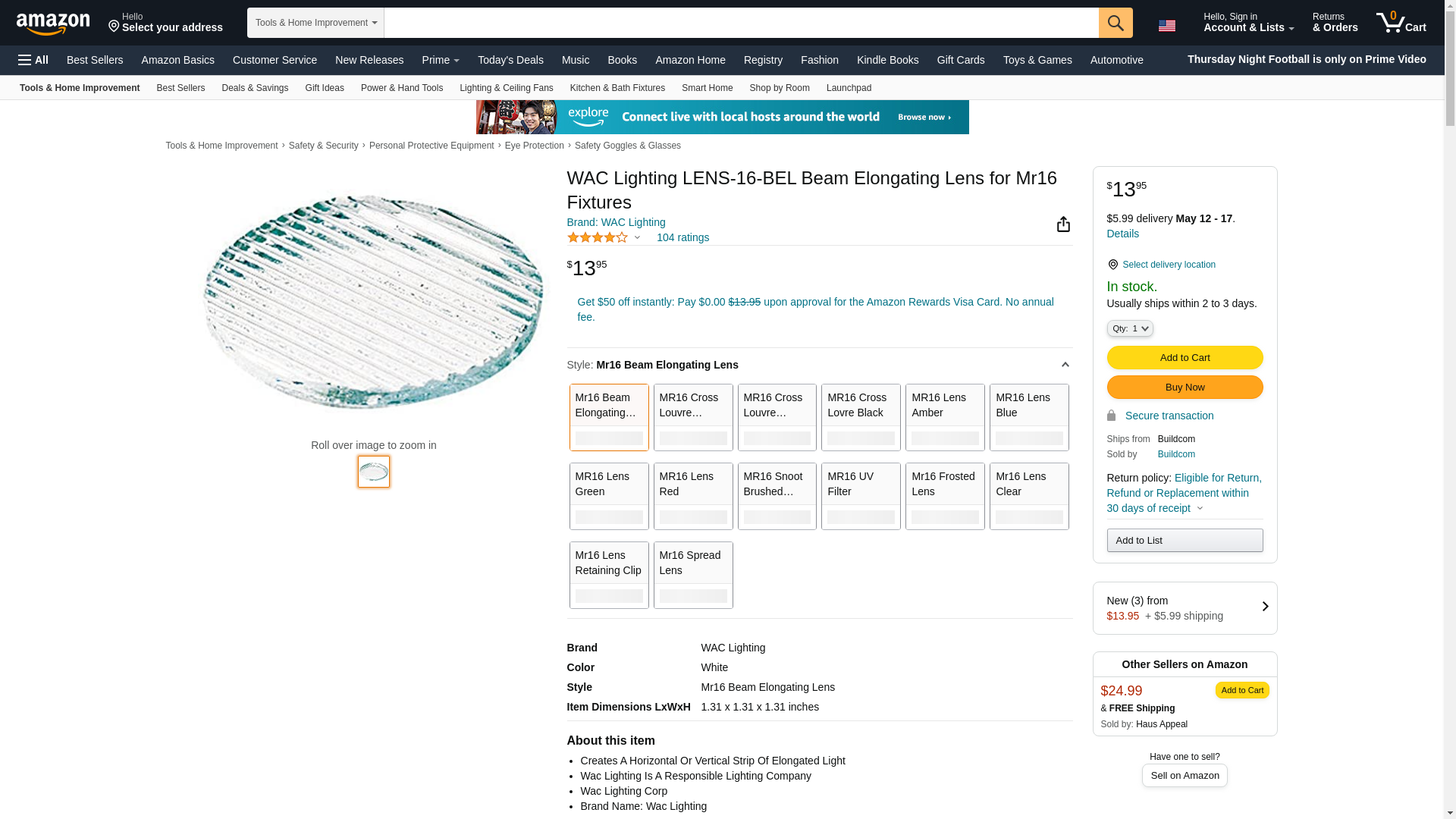Click the Buy Now button
Viewport: 1456px width, 819px height.
[1184, 387]
